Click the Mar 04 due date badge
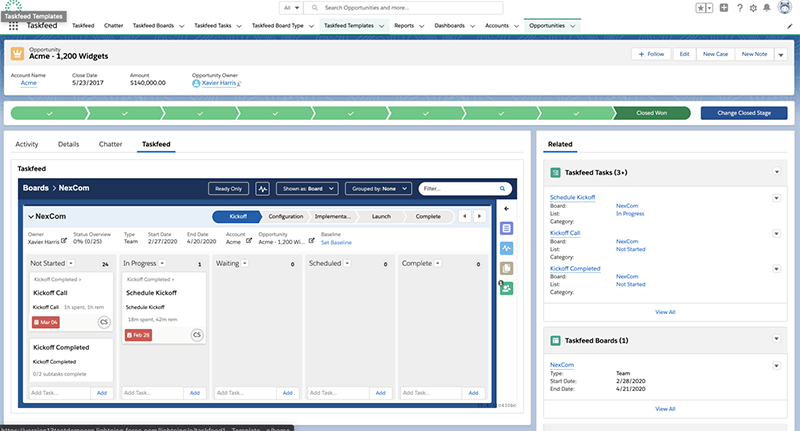The width and height of the screenshot is (800, 431). pos(46,322)
